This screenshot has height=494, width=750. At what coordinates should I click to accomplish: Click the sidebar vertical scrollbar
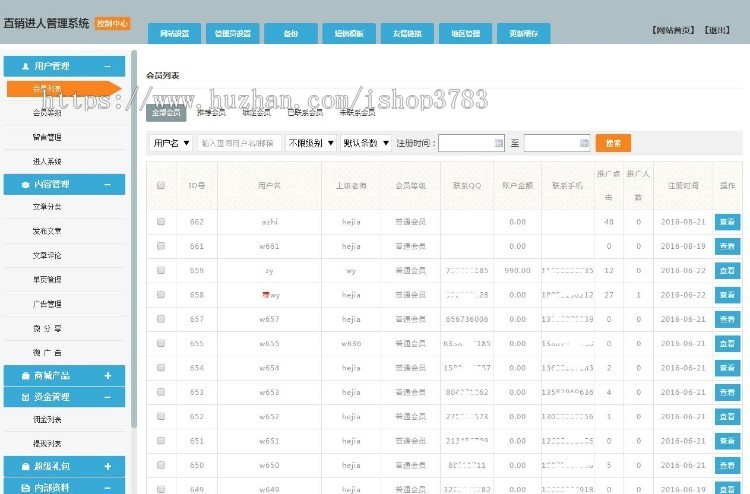134,239
